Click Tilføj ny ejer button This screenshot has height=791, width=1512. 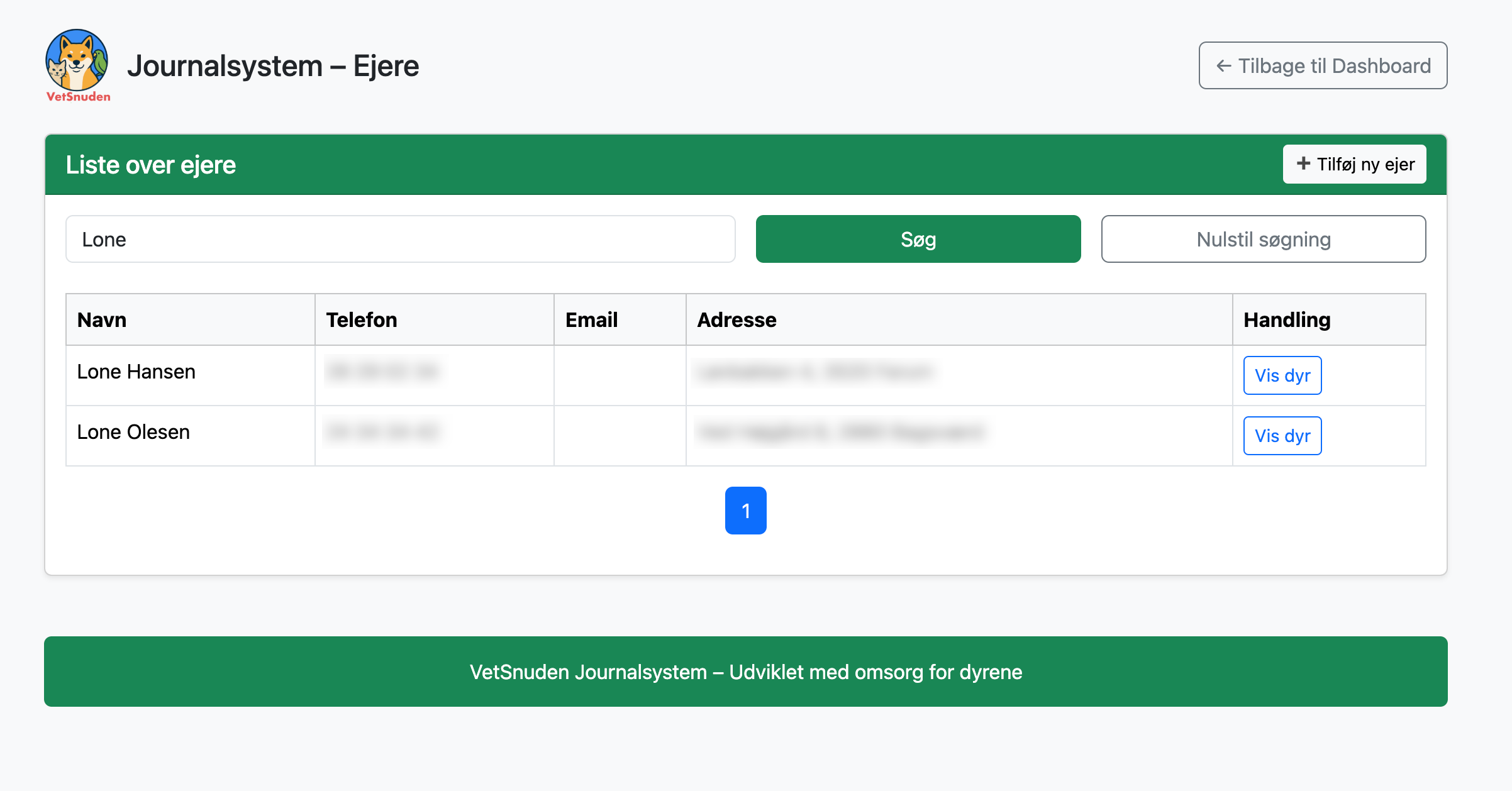coord(1354,164)
